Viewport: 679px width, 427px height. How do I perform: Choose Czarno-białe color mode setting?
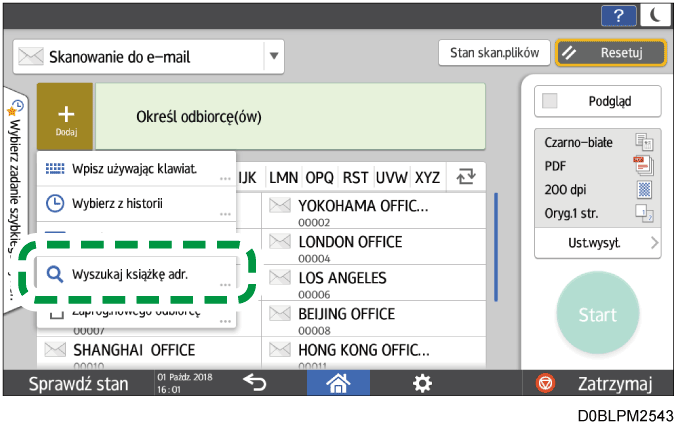coord(597,142)
